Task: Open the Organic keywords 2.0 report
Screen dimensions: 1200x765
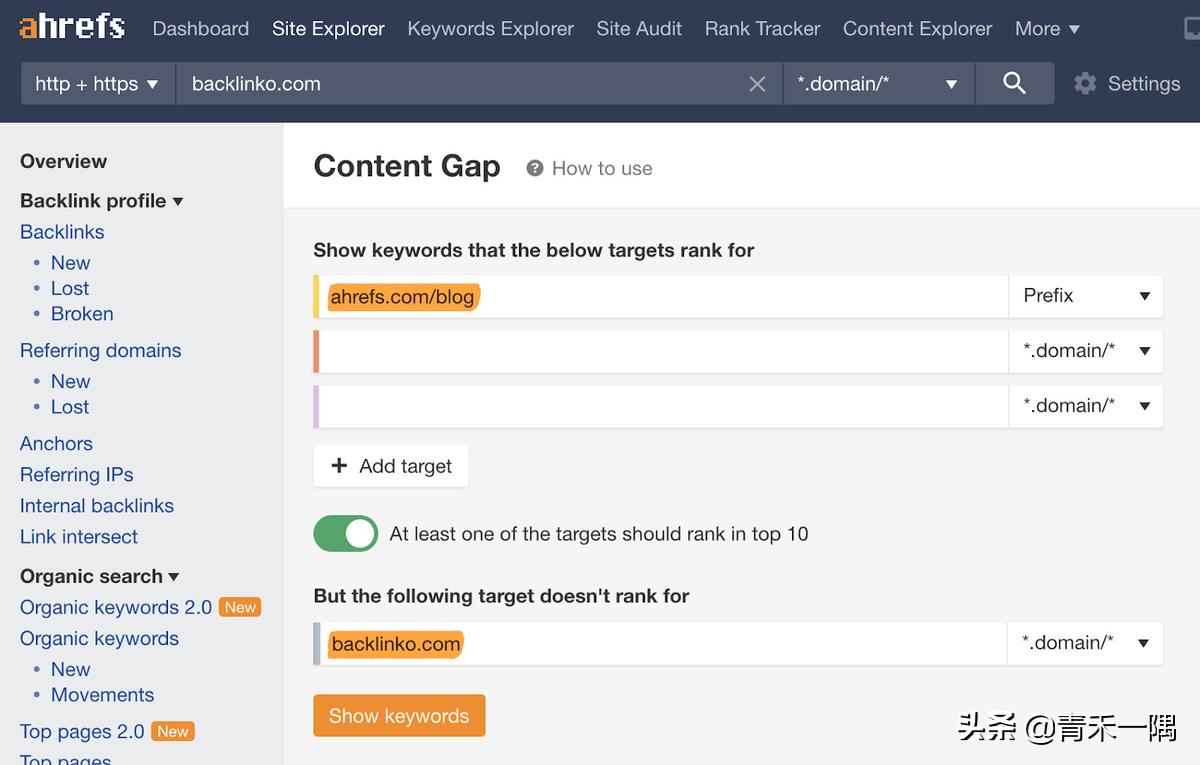Action: 116,607
